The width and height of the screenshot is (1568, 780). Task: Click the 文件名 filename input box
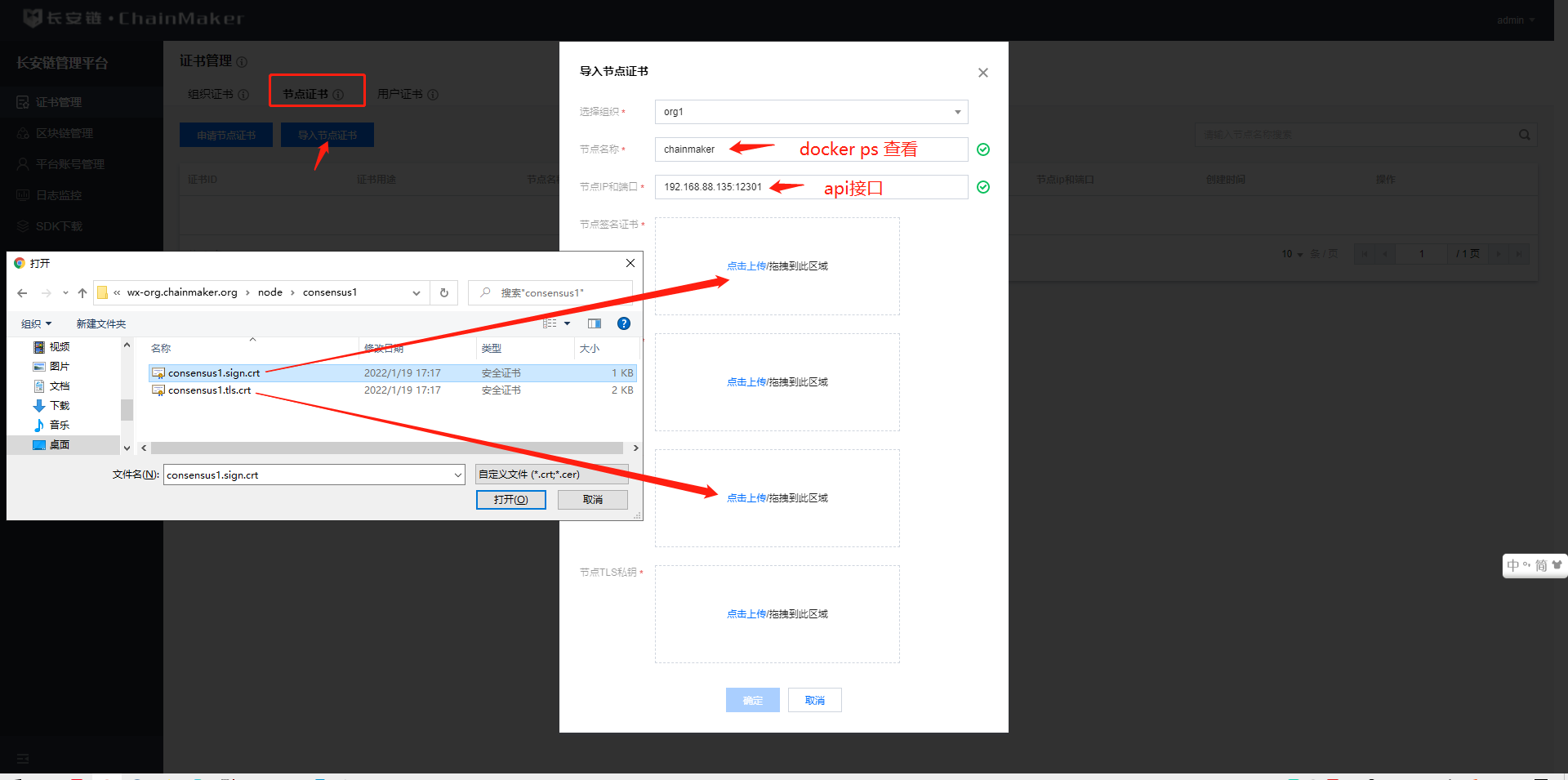click(307, 475)
